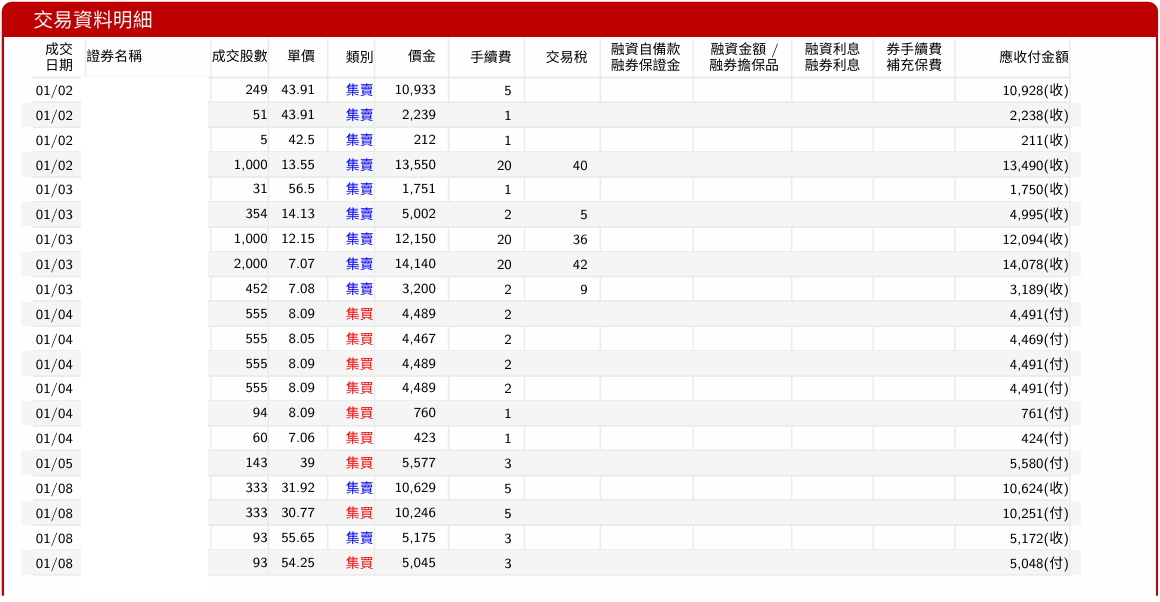The width and height of the screenshot is (1160, 602).
Task: Select the 券手續費 補充保費 header
Action: pos(914,57)
